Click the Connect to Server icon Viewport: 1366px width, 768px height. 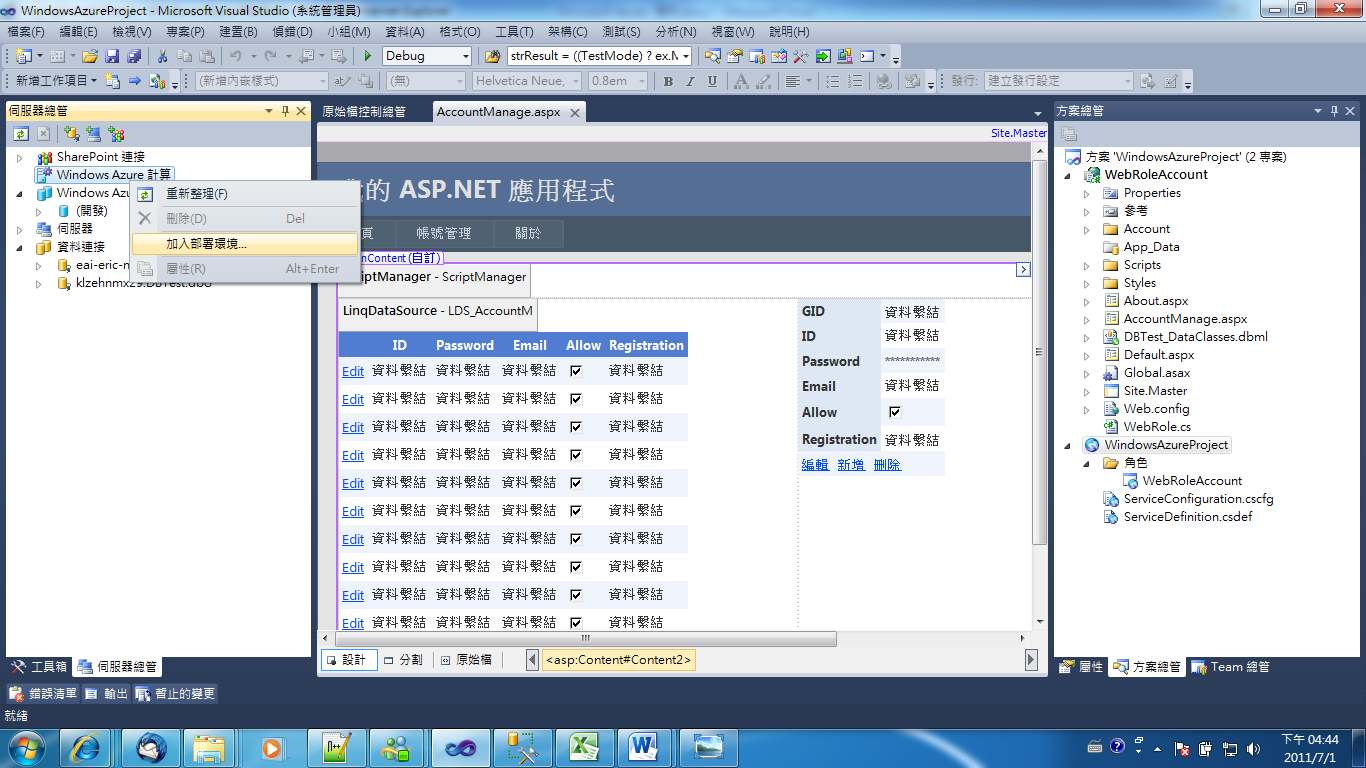(93, 133)
